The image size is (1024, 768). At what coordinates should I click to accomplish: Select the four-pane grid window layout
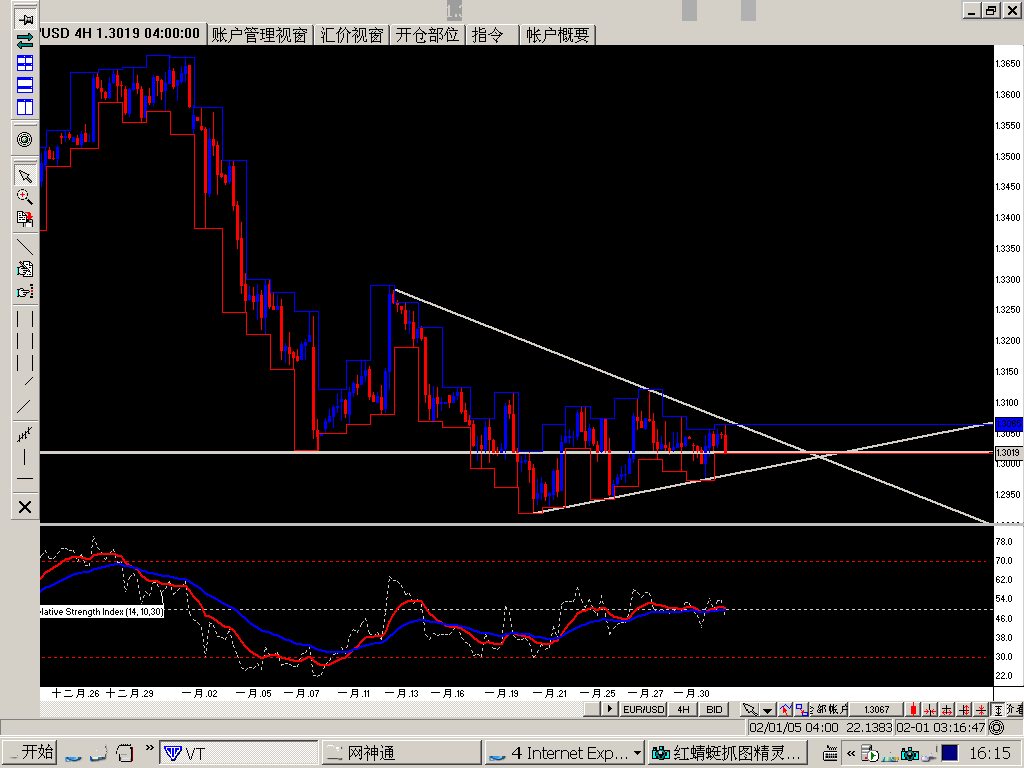[x=25, y=63]
